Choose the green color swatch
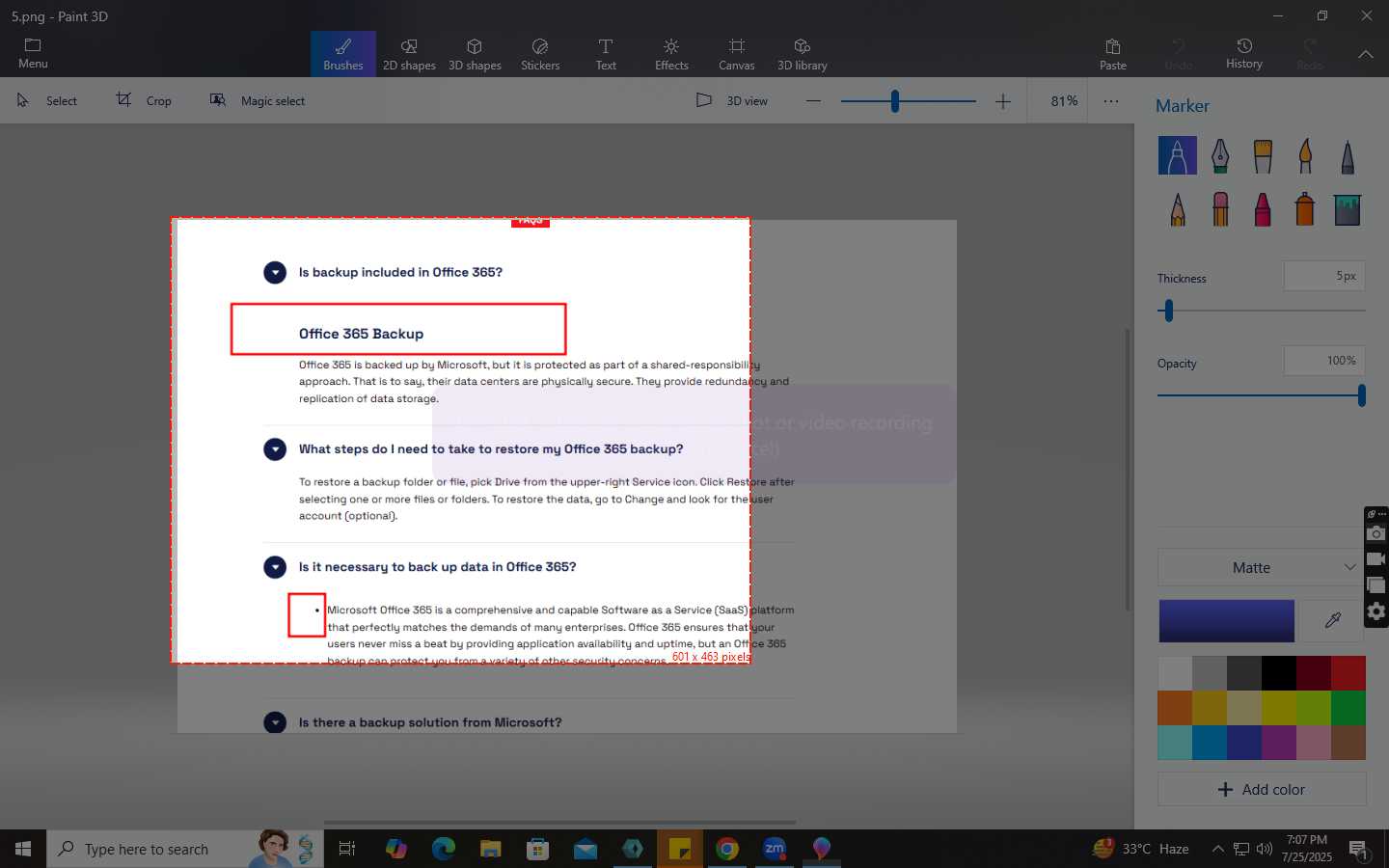Image resolution: width=1389 pixels, height=868 pixels. [x=1348, y=708]
